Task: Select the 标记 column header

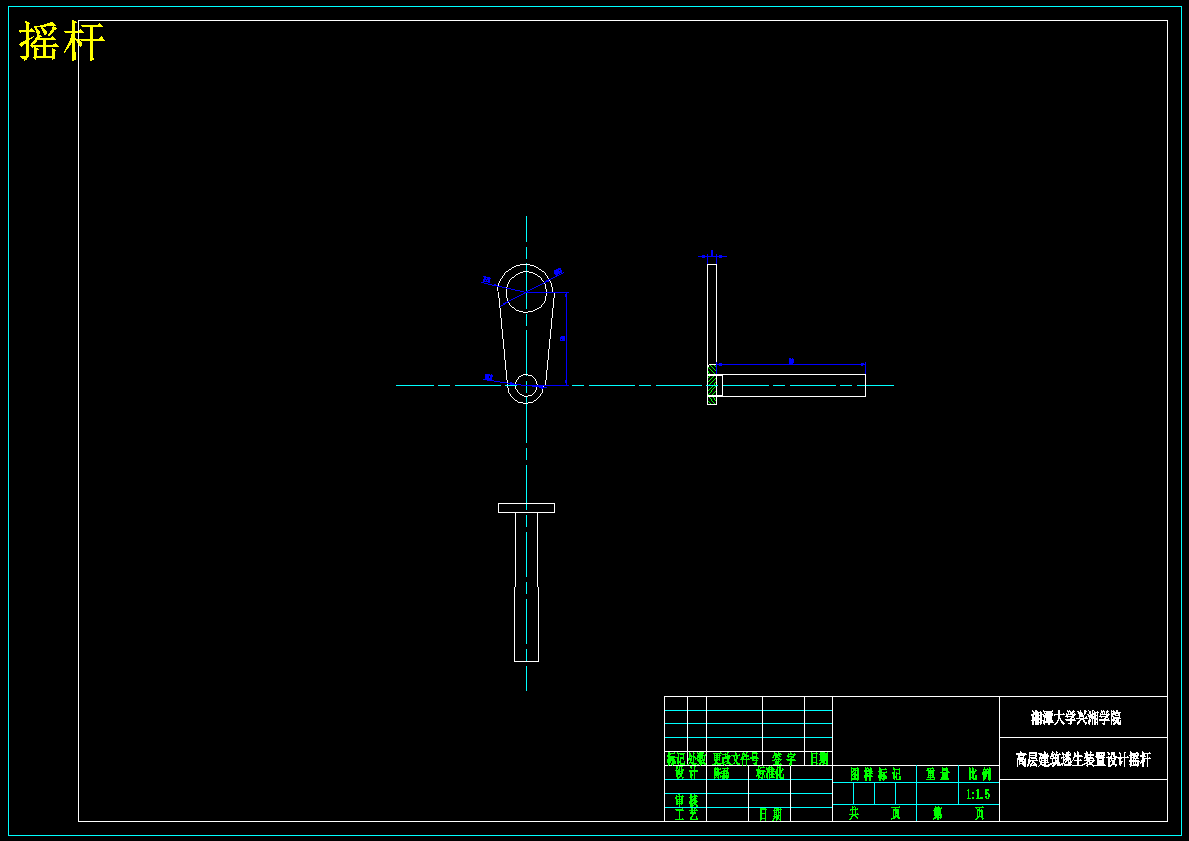Action: (676, 758)
